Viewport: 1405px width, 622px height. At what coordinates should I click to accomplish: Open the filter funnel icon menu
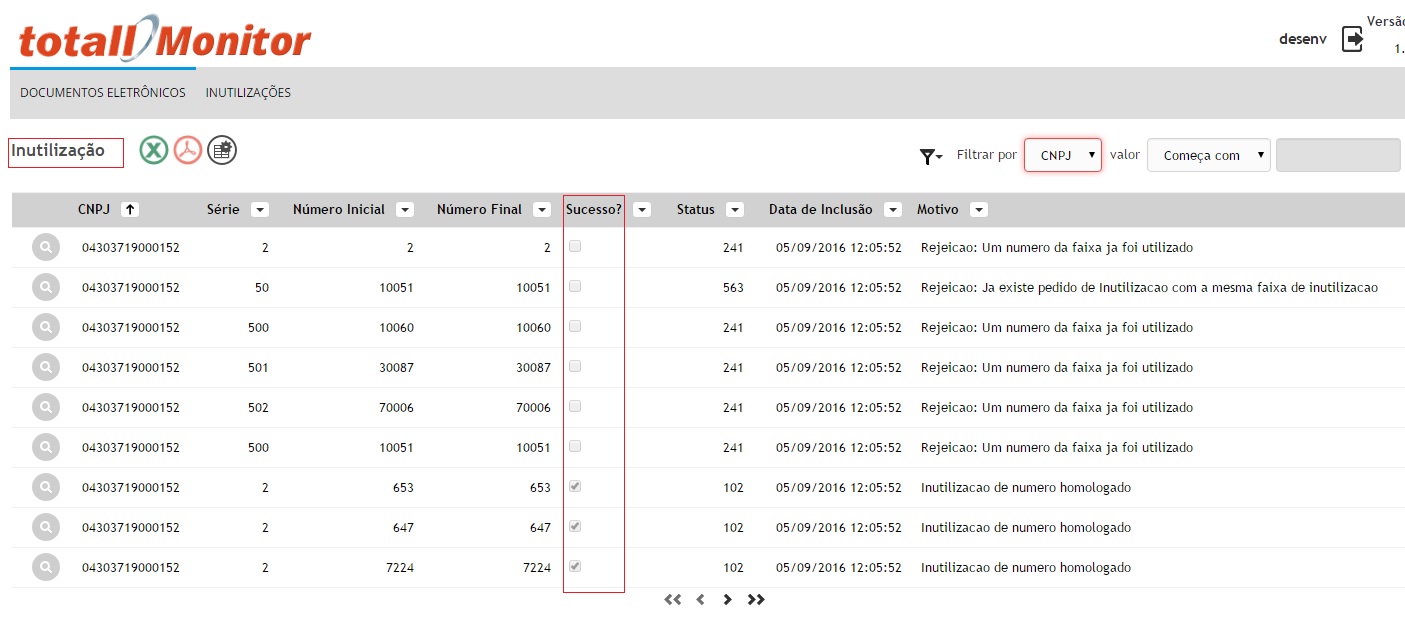(x=930, y=156)
